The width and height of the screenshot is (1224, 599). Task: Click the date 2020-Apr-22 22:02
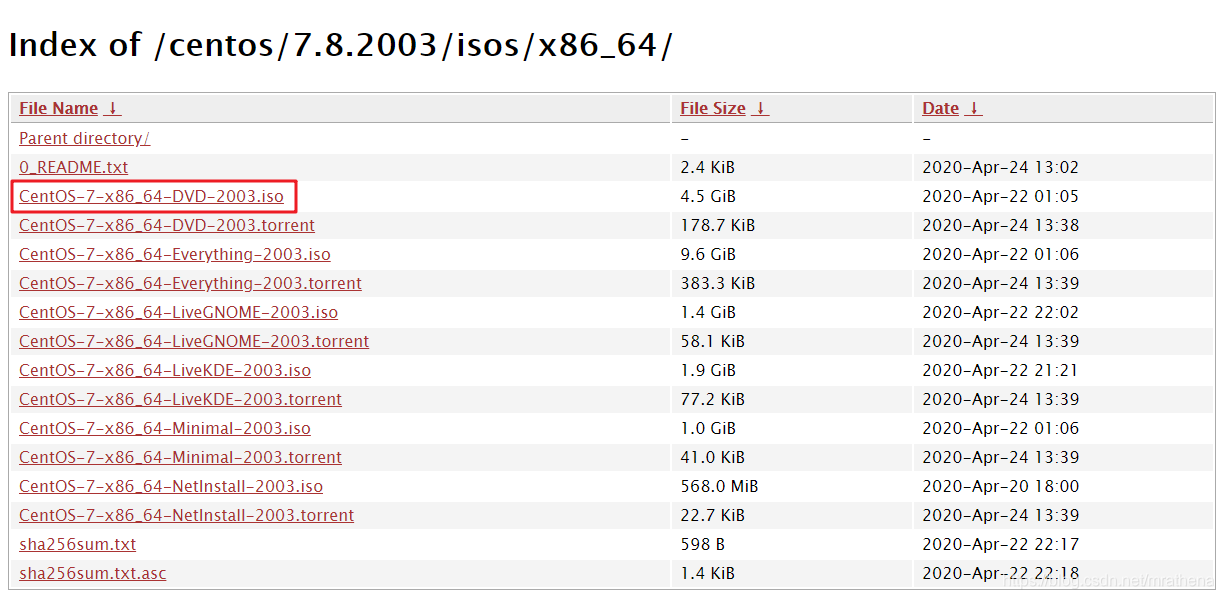click(1000, 312)
